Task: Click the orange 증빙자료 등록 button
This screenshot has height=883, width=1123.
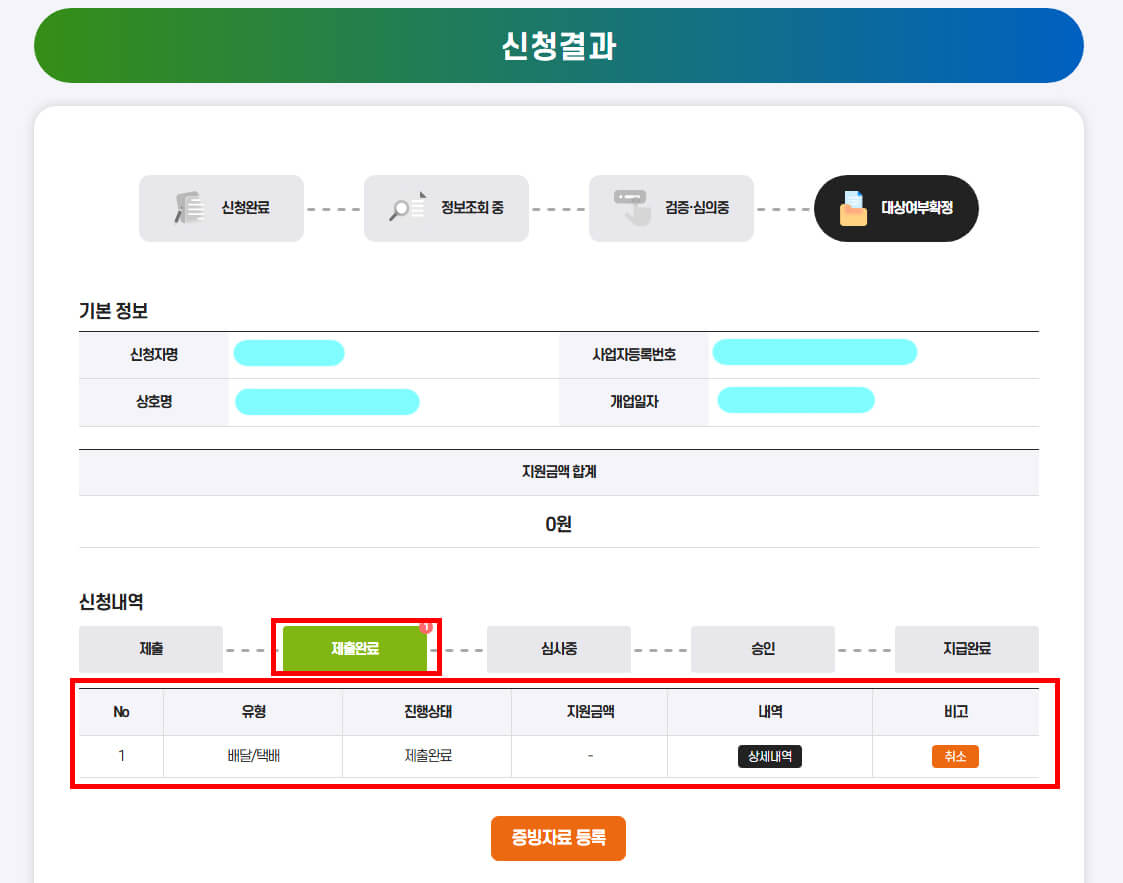Action: coord(558,840)
